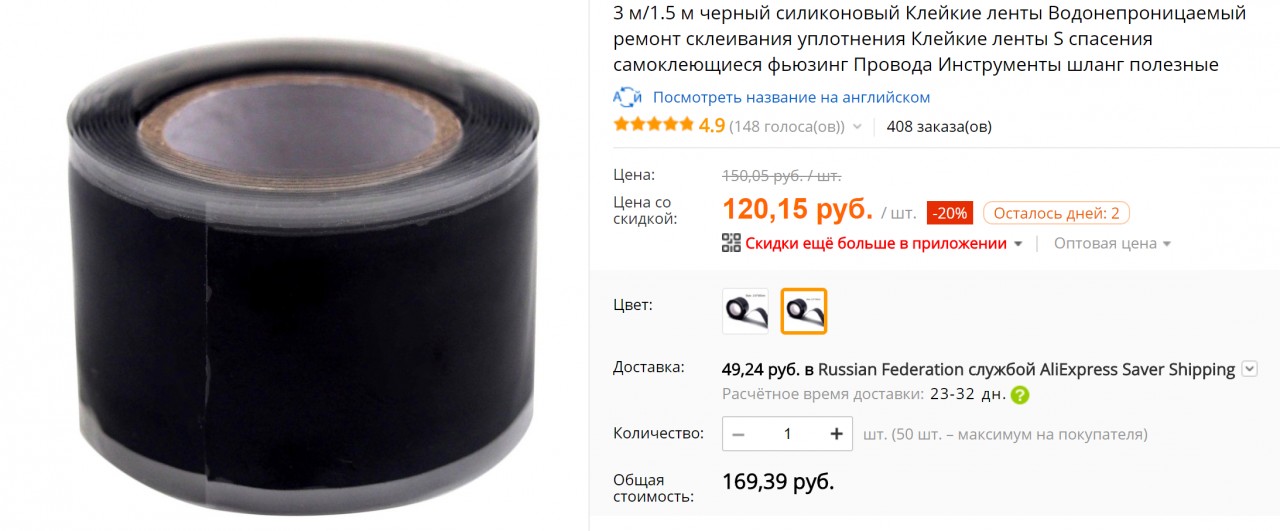Screen dimensions: 1280x531
Task: Decrease quantity with the minus button
Action: click(738, 434)
